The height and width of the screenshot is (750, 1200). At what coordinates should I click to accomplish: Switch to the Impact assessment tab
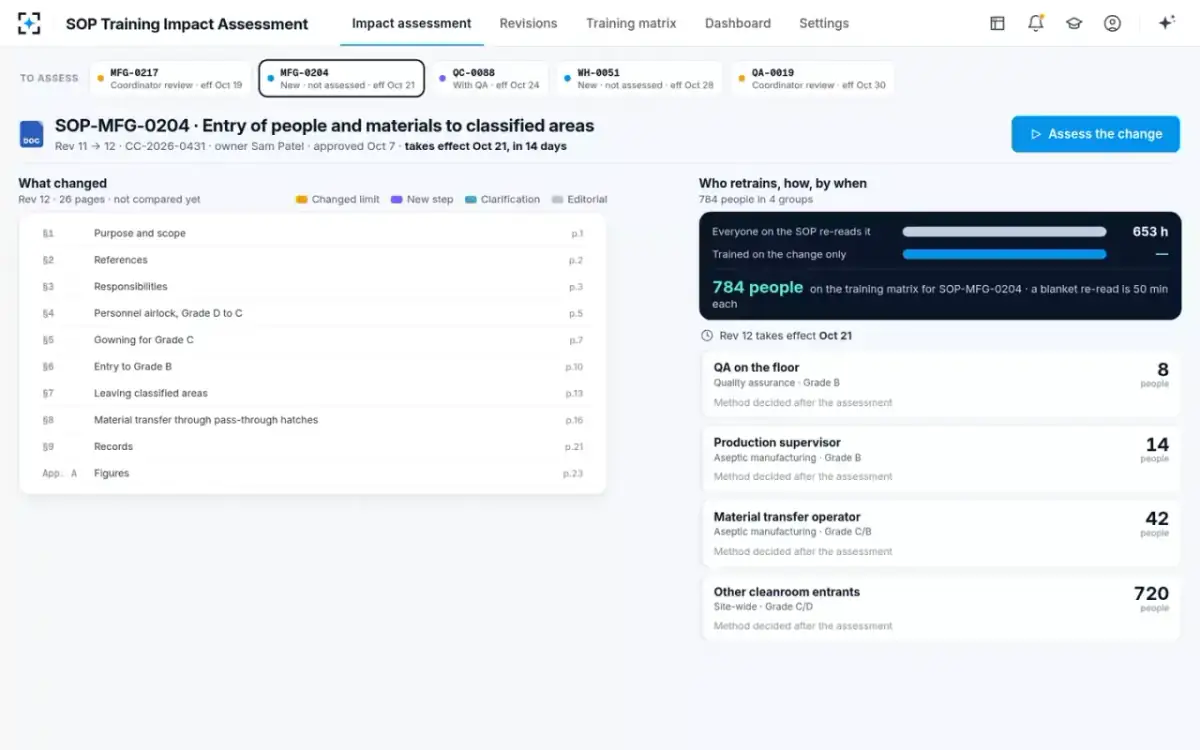pos(412,23)
